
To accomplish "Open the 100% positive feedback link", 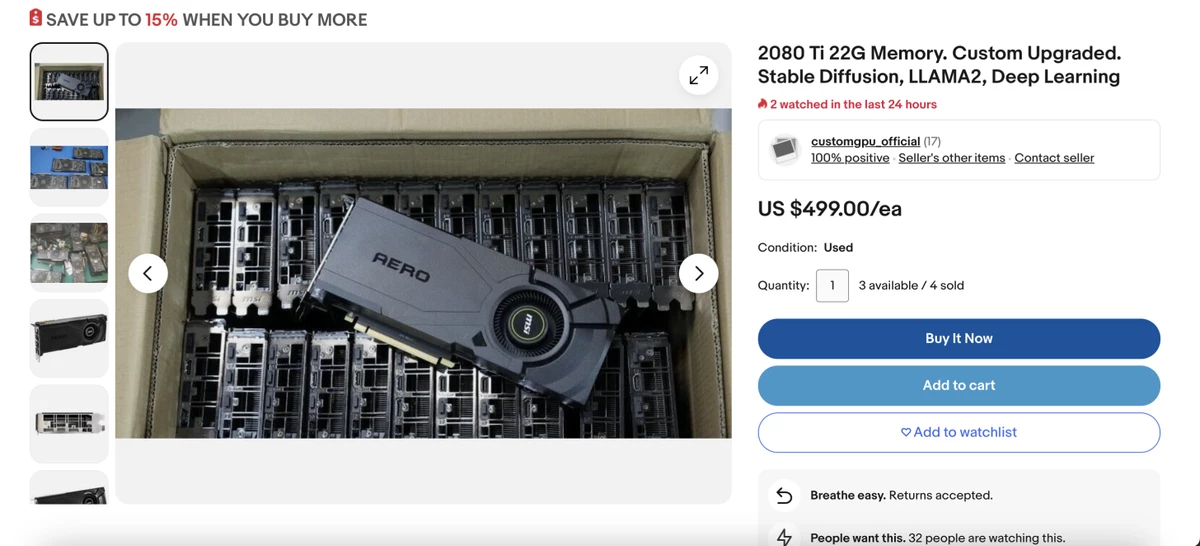I will (x=850, y=158).
